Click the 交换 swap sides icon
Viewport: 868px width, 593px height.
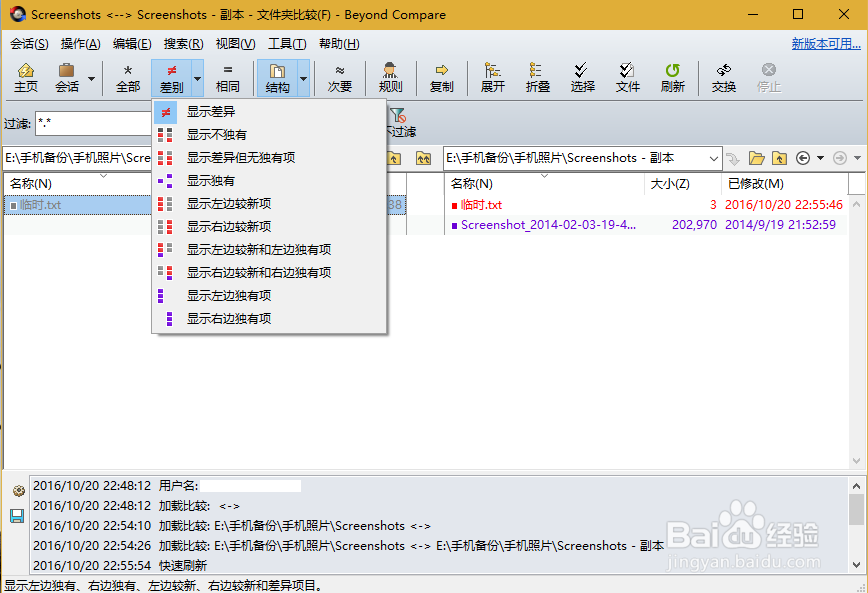pyautogui.click(x=724, y=78)
